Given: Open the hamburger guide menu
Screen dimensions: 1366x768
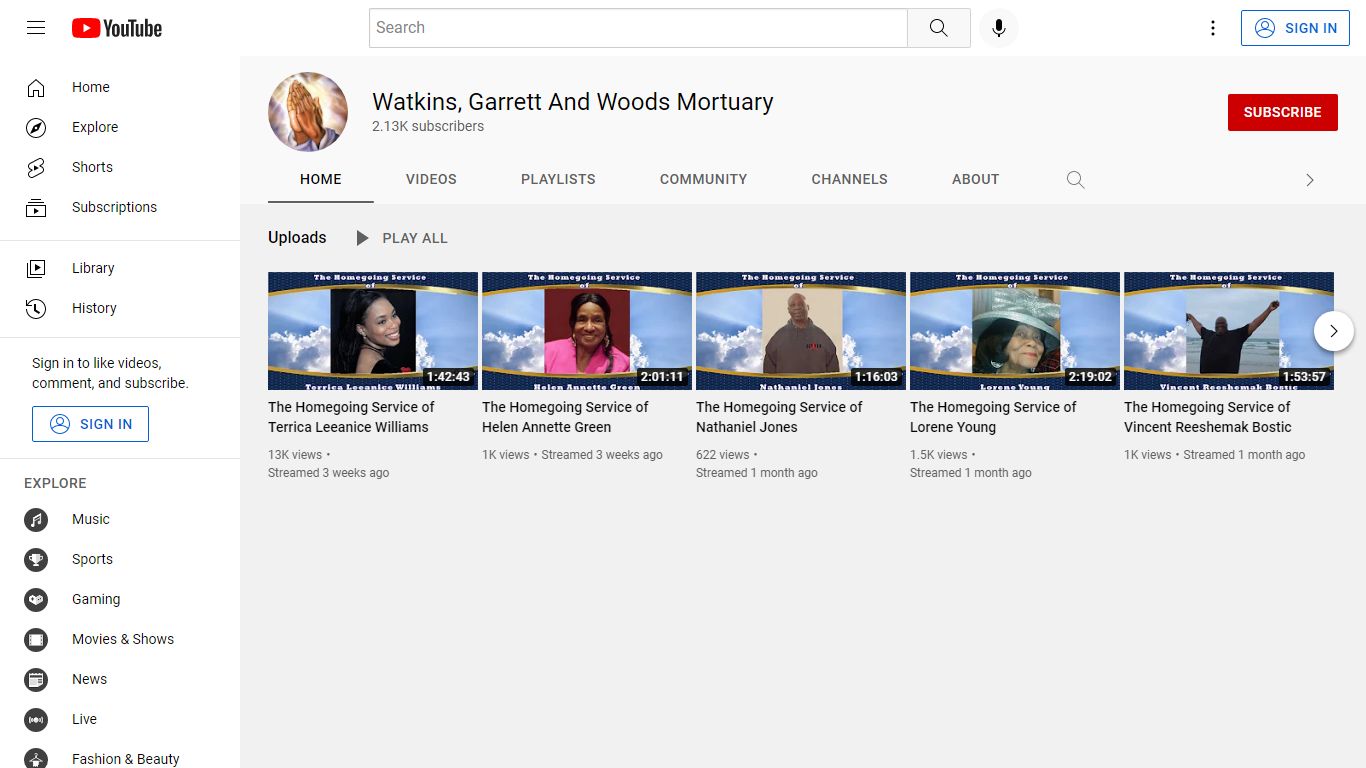Looking at the screenshot, I should (36, 28).
